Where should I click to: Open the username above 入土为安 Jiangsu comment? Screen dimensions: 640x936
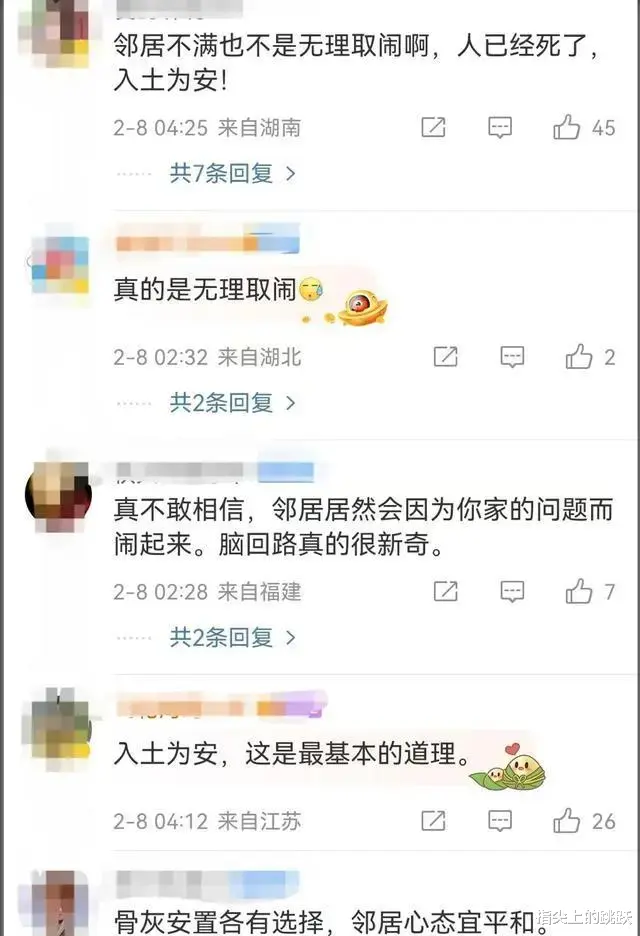click(220, 707)
